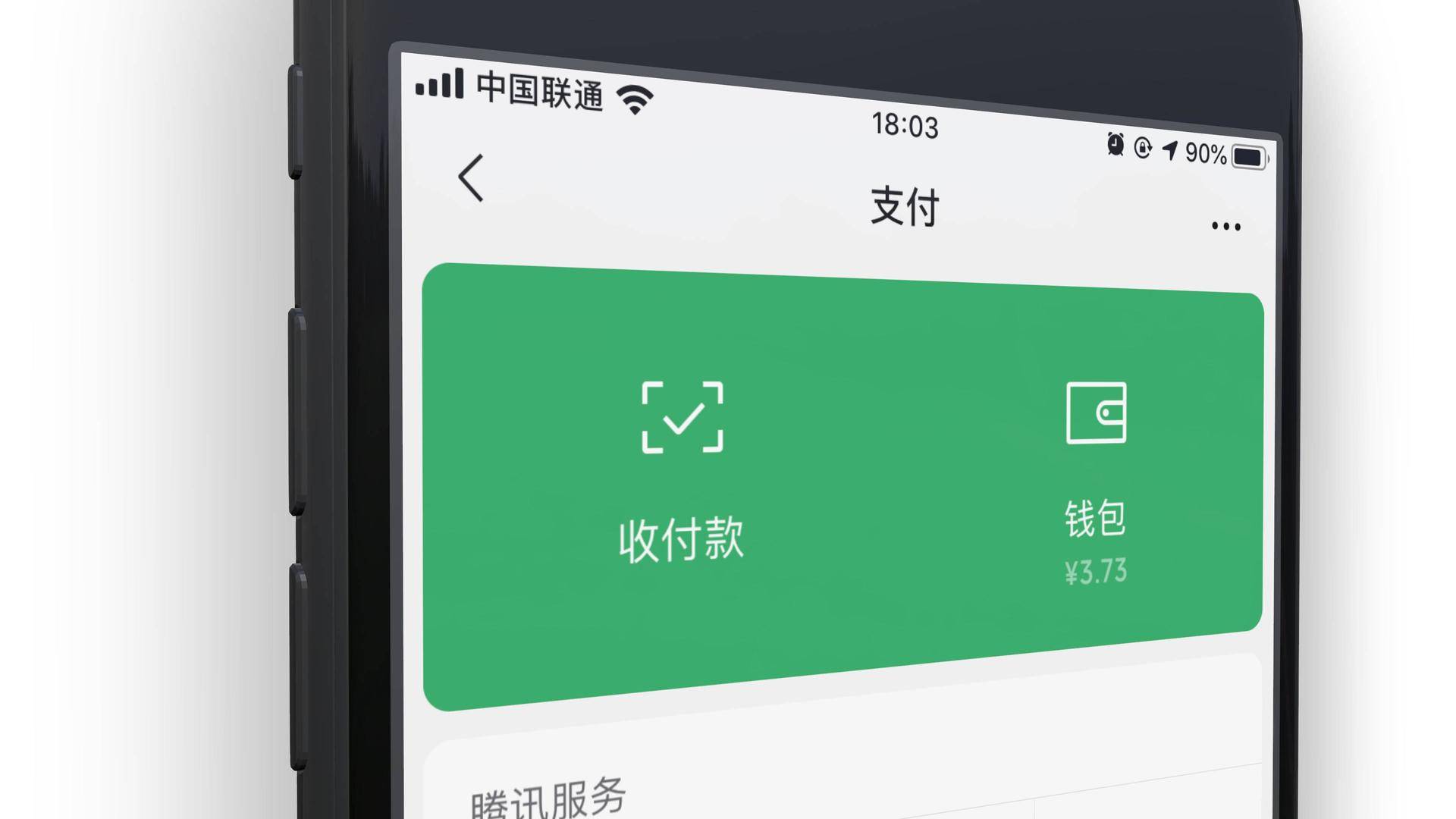Open the 支付 page overflow menu
The height and width of the screenshot is (819, 1456).
pos(1225,225)
